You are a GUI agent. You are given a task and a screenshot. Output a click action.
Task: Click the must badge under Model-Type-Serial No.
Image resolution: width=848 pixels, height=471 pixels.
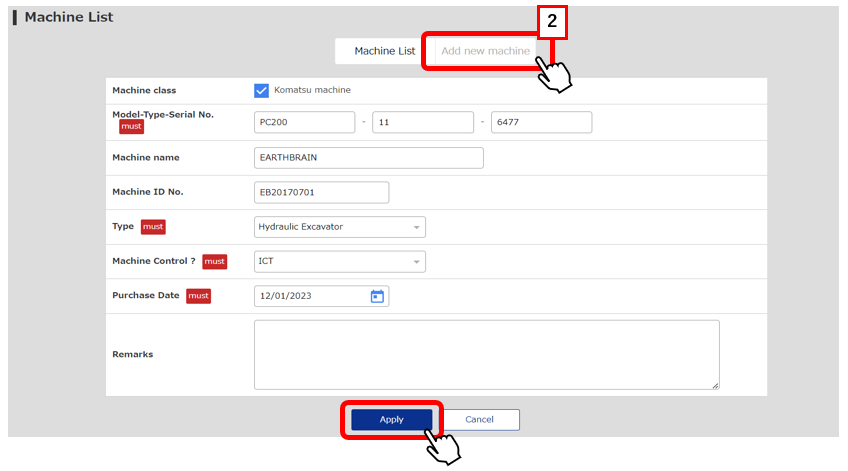click(131, 127)
